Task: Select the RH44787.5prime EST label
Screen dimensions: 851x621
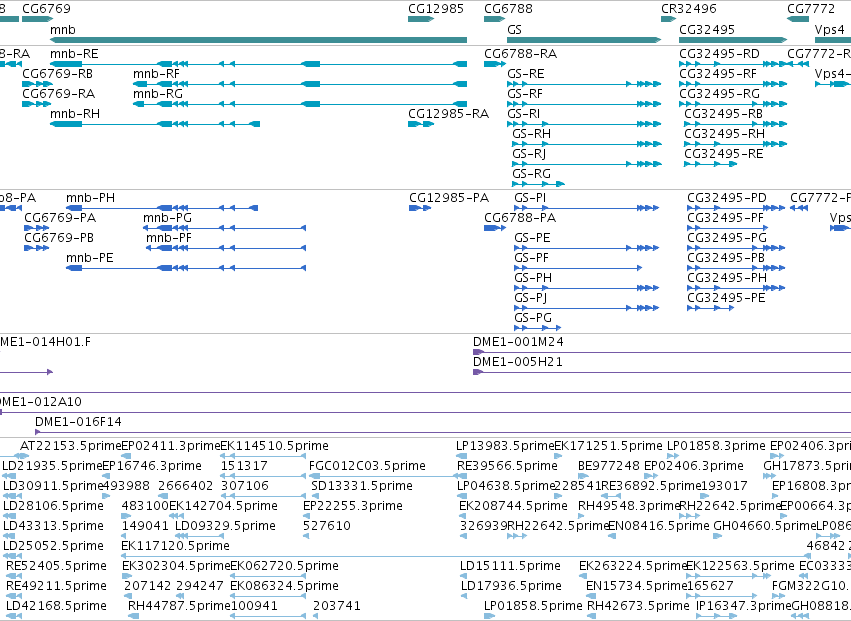Action: pyautogui.click(x=180, y=606)
